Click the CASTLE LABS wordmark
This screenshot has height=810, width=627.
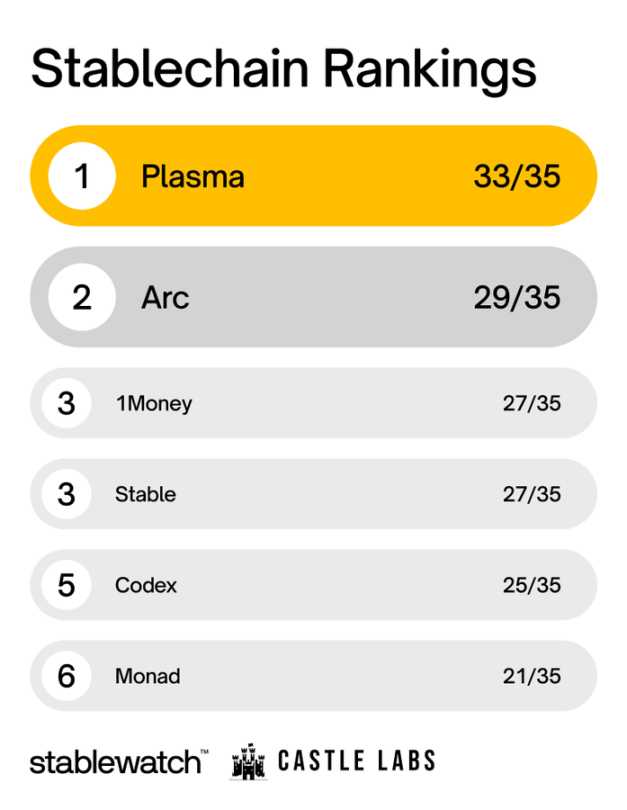click(357, 761)
